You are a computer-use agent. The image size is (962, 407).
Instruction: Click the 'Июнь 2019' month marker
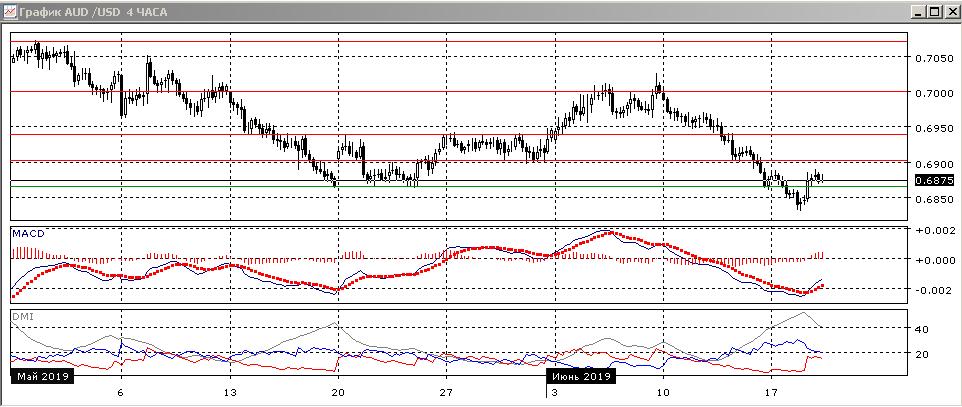(x=582, y=377)
